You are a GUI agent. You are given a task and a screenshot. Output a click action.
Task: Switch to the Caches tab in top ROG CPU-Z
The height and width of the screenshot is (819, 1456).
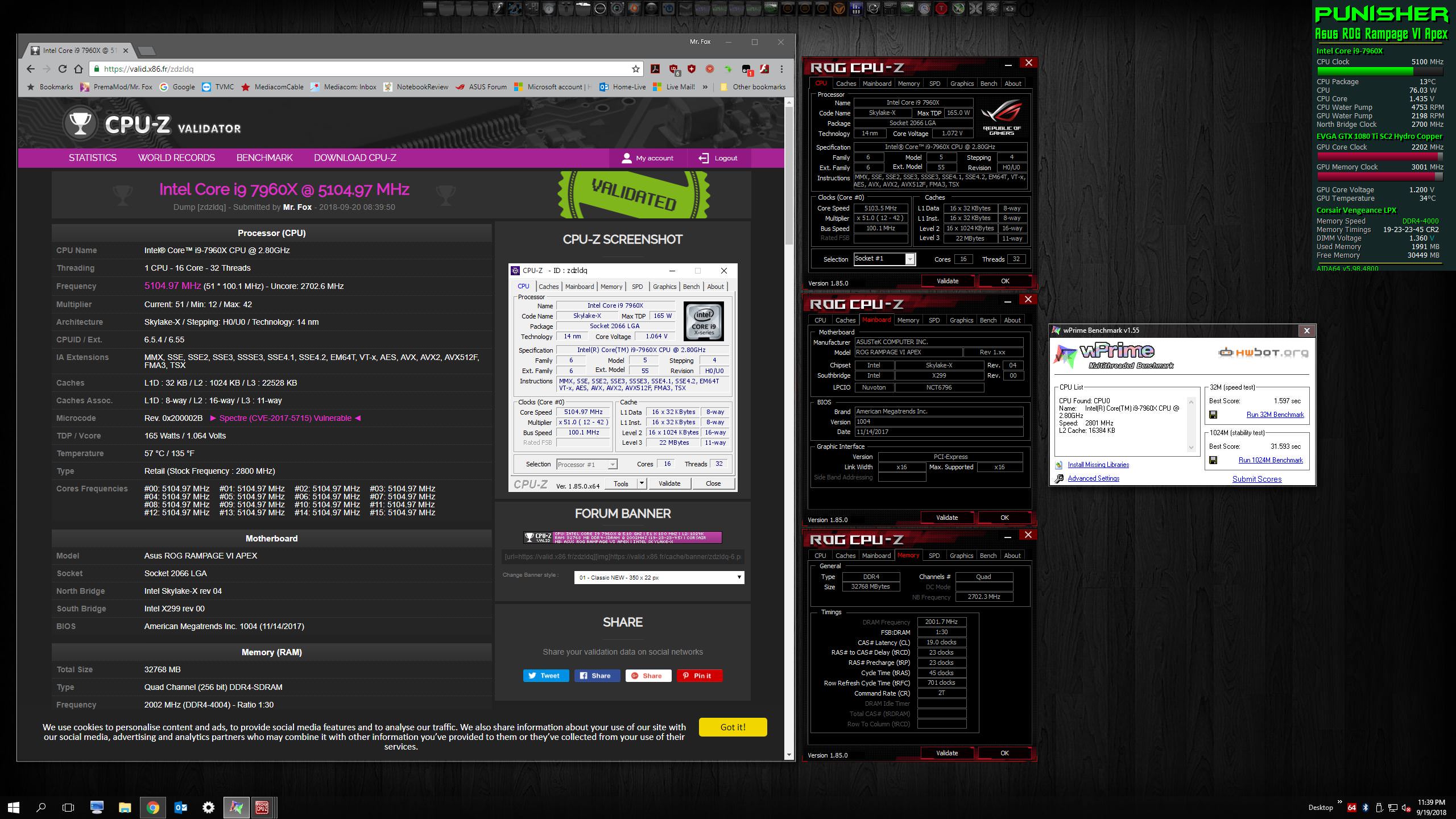[x=846, y=84]
